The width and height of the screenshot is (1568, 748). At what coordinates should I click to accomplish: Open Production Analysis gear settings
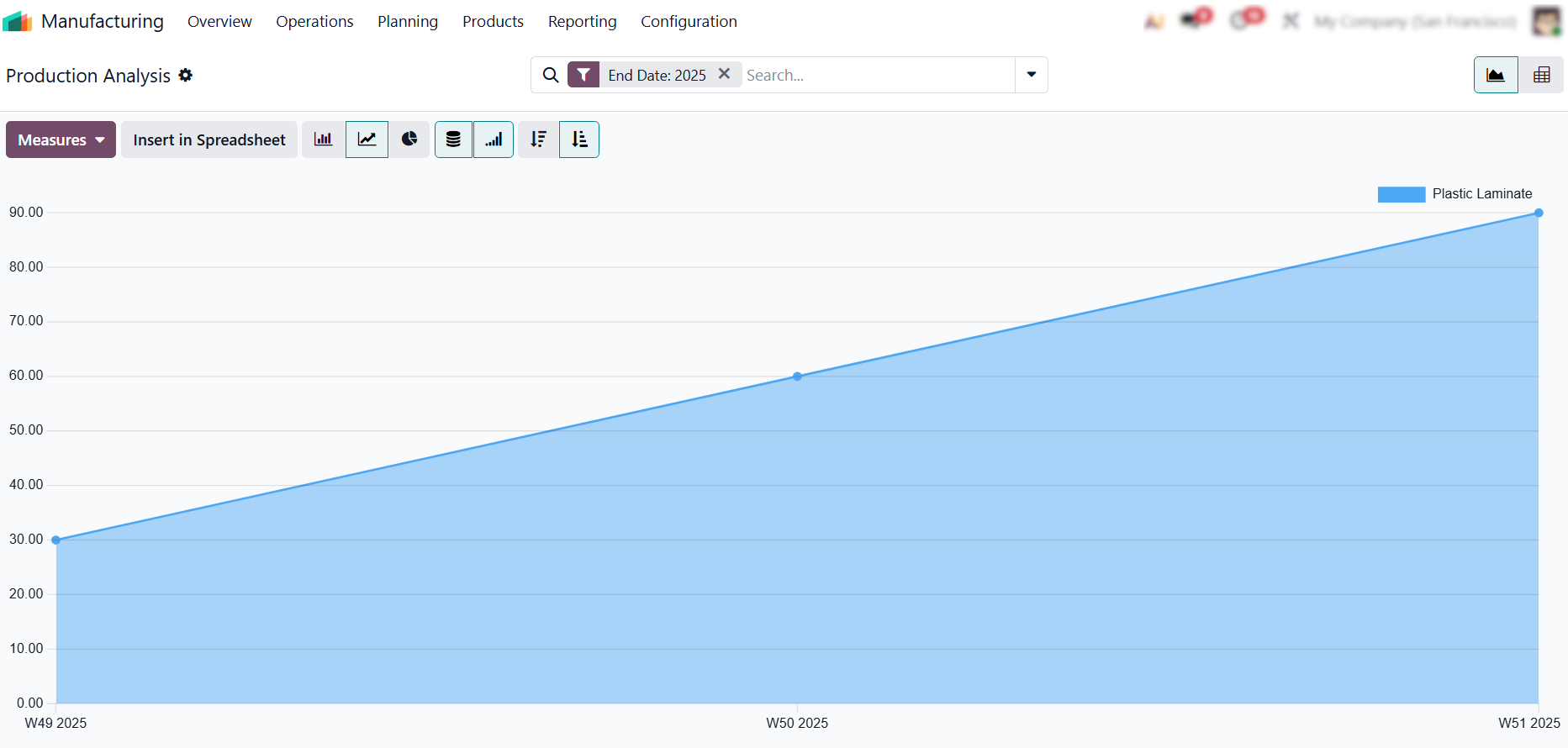point(186,76)
